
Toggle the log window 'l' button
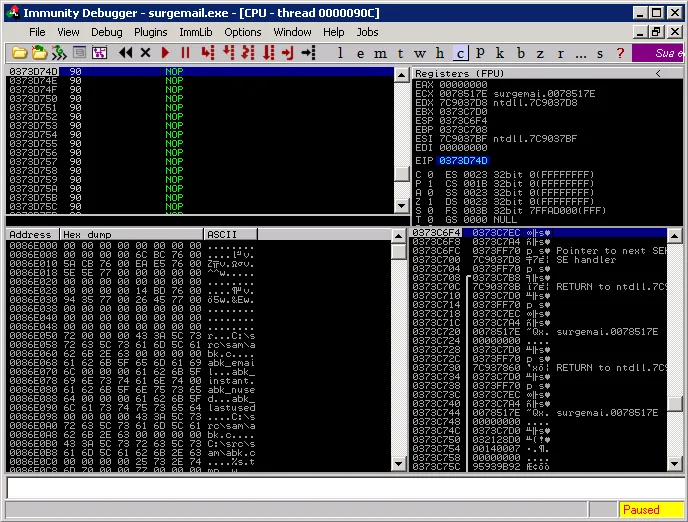pos(341,52)
